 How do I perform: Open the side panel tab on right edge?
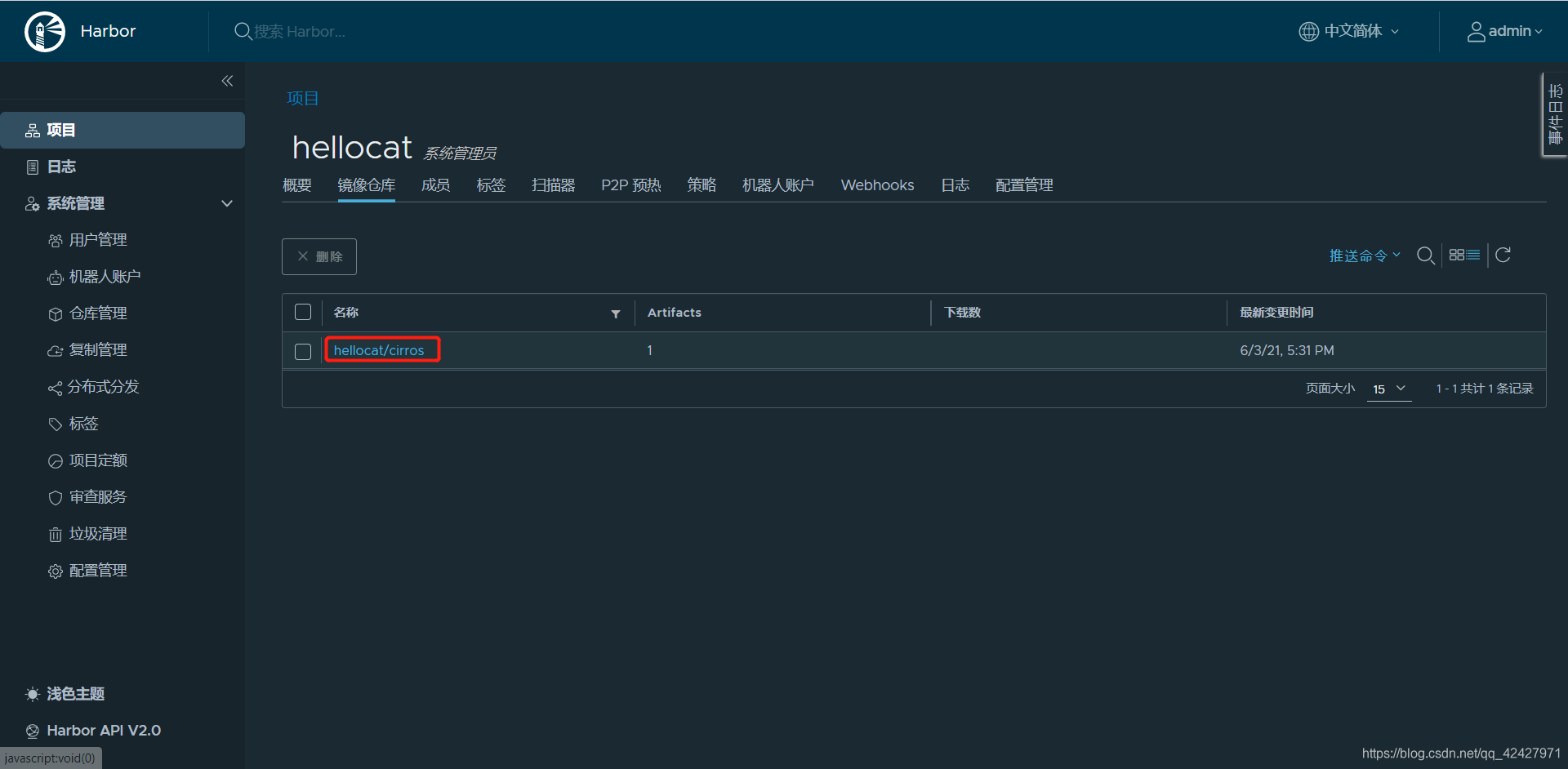tap(1555, 114)
